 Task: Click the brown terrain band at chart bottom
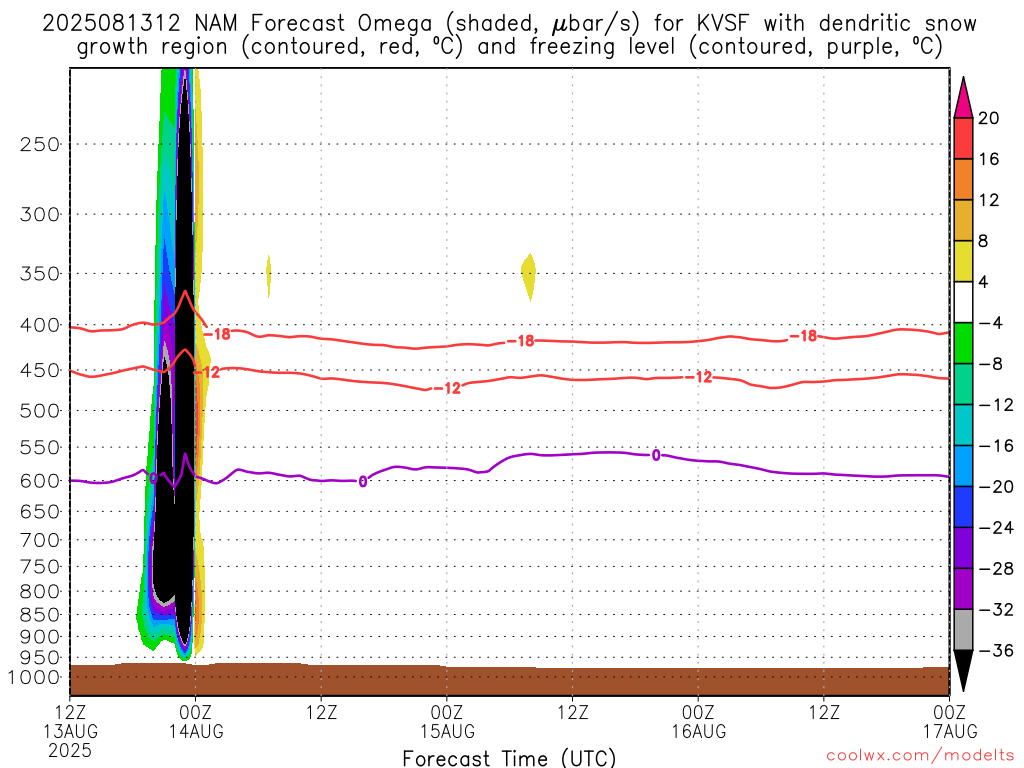(509, 679)
